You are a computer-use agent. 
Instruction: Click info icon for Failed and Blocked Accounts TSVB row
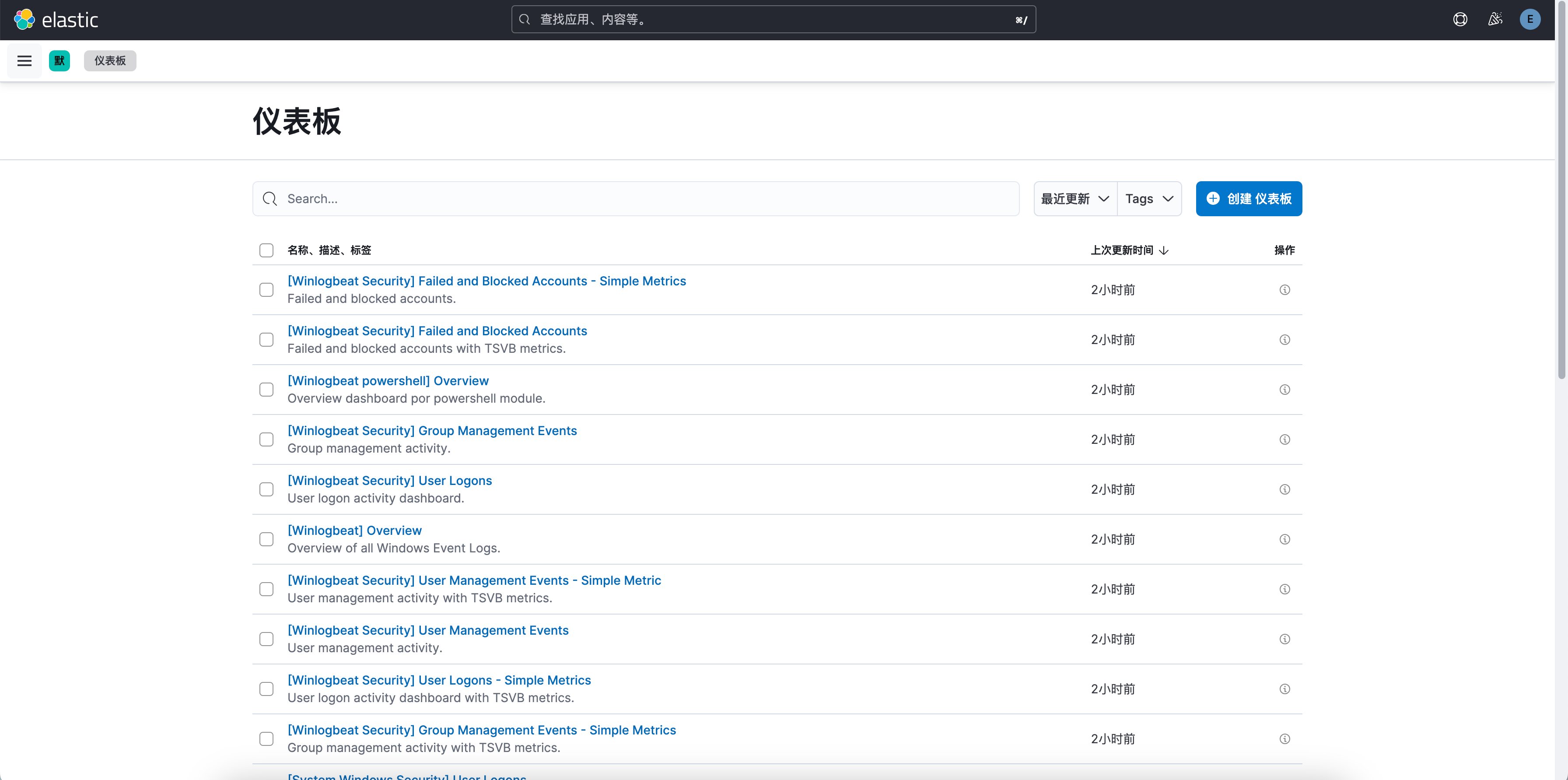(1284, 340)
